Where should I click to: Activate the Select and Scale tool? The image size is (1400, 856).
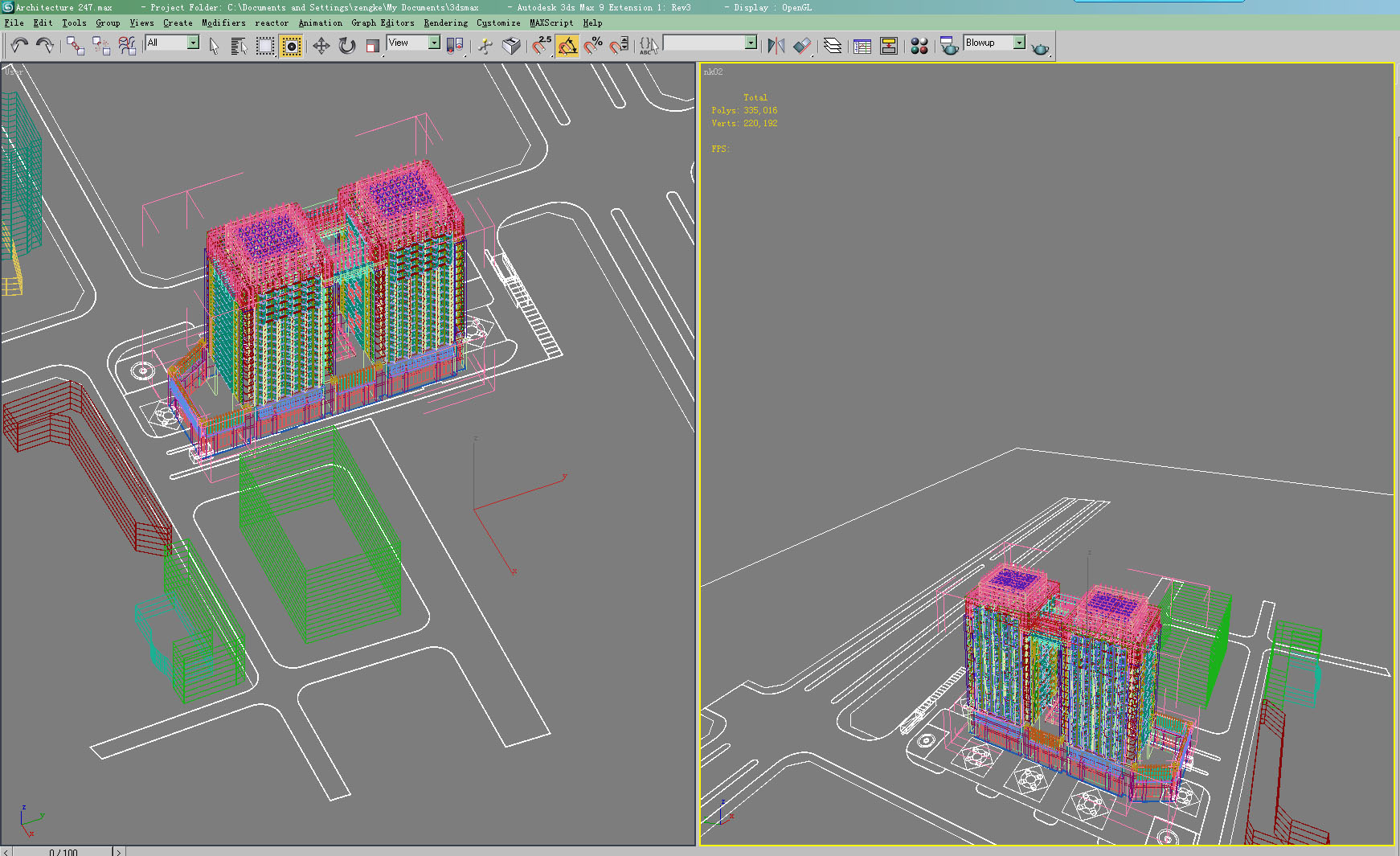point(373,46)
